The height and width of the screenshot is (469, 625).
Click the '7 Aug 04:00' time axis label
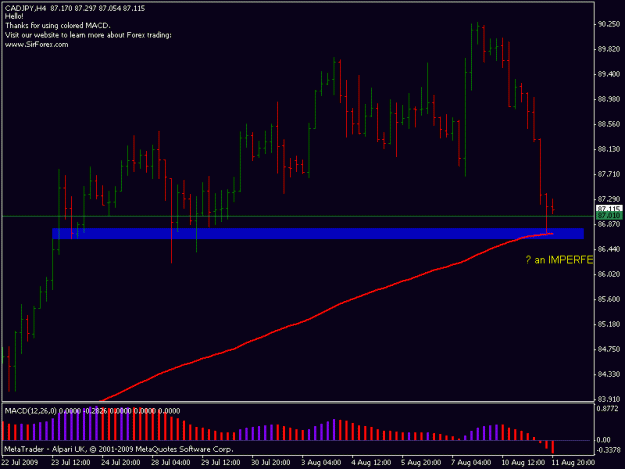pyautogui.click(x=471, y=463)
